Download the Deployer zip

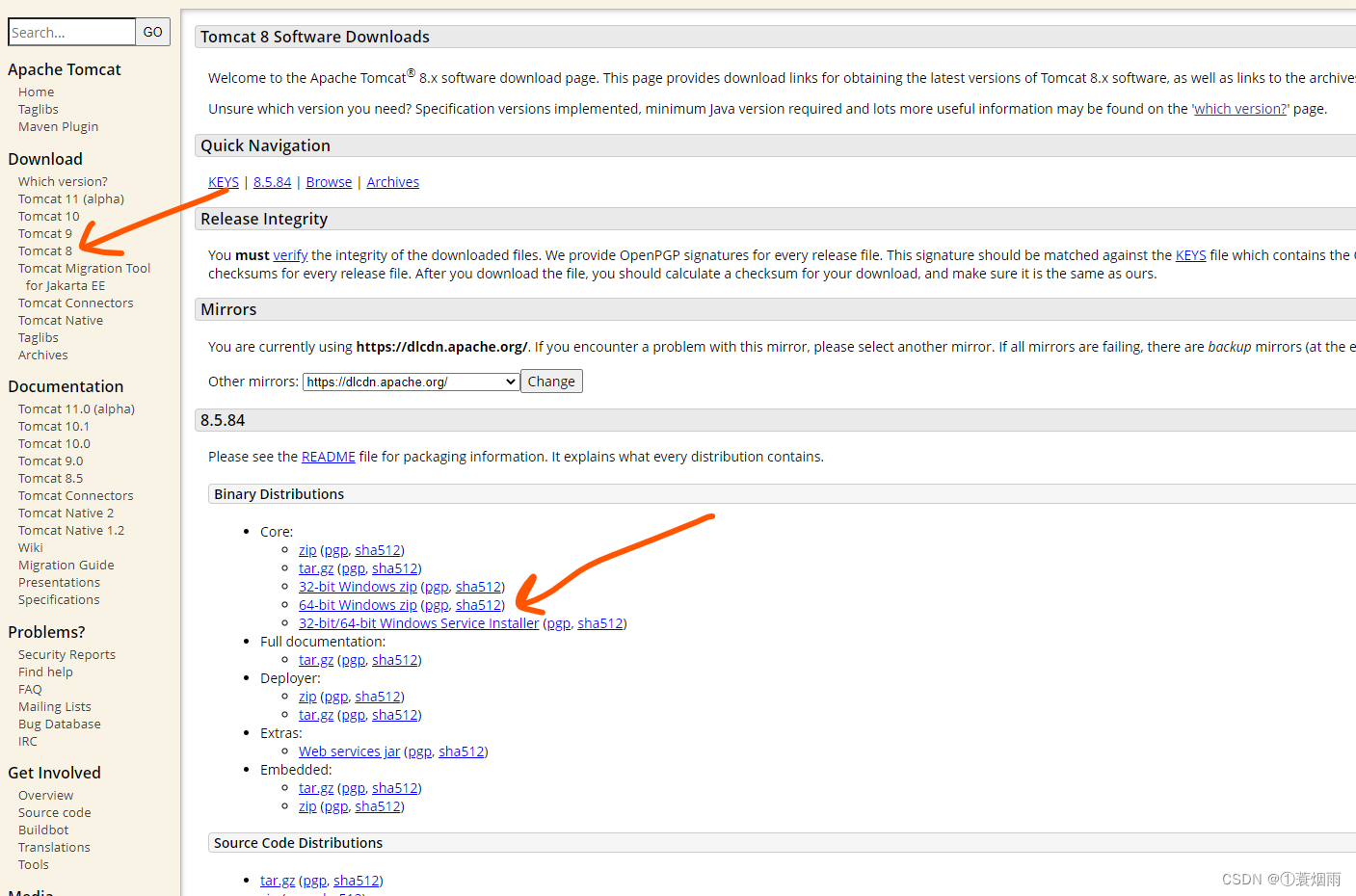click(x=307, y=697)
